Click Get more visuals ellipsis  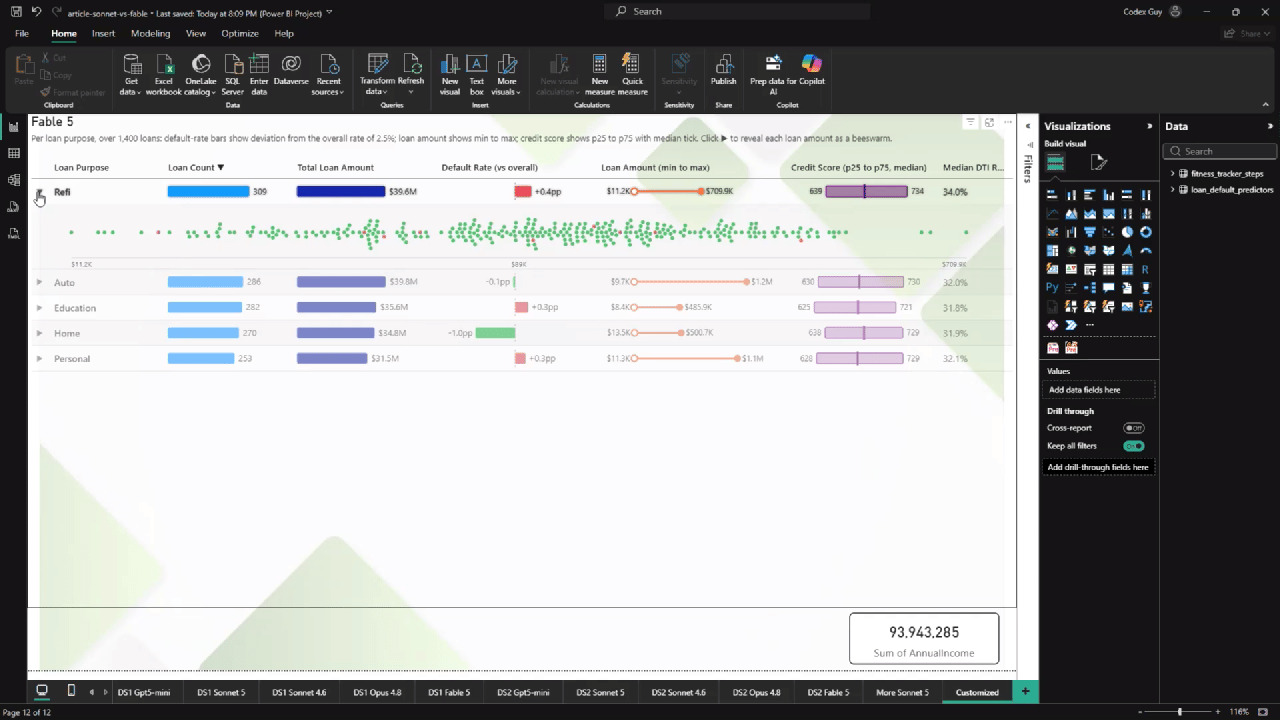1090,325
